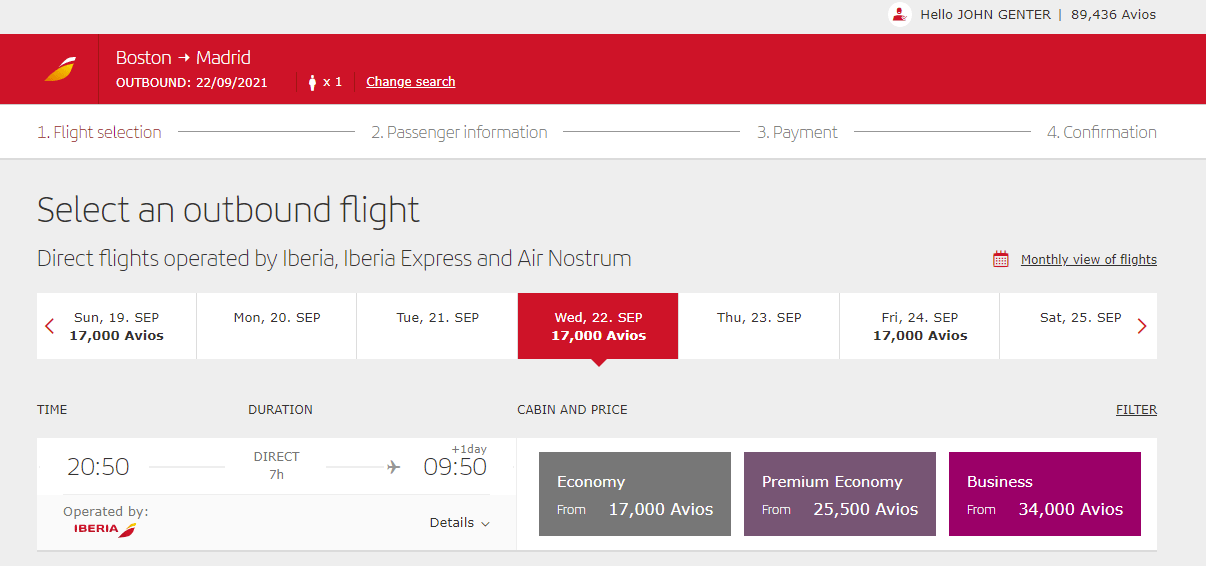This screenshot has width=1206, height=566.
Task: Expand the flight Details chevron
Action: (x=485, y=523)
